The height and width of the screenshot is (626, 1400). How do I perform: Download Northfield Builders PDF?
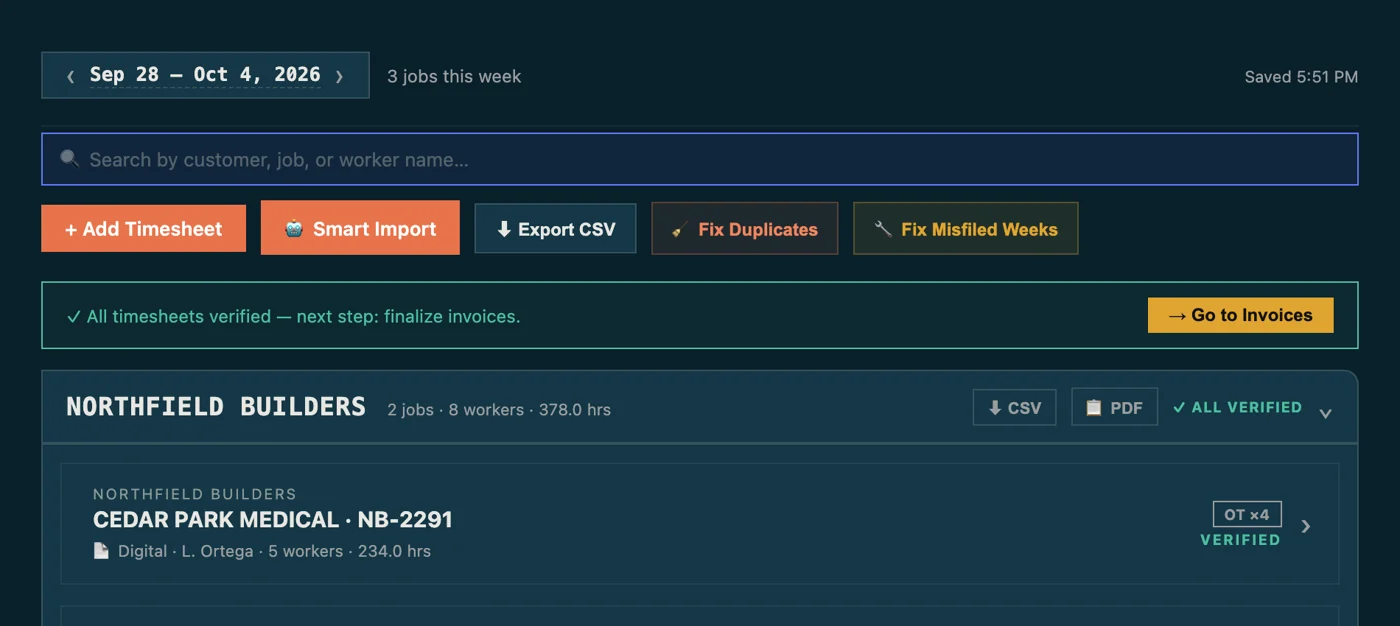pyautogui.click(x=1114, y=407)
